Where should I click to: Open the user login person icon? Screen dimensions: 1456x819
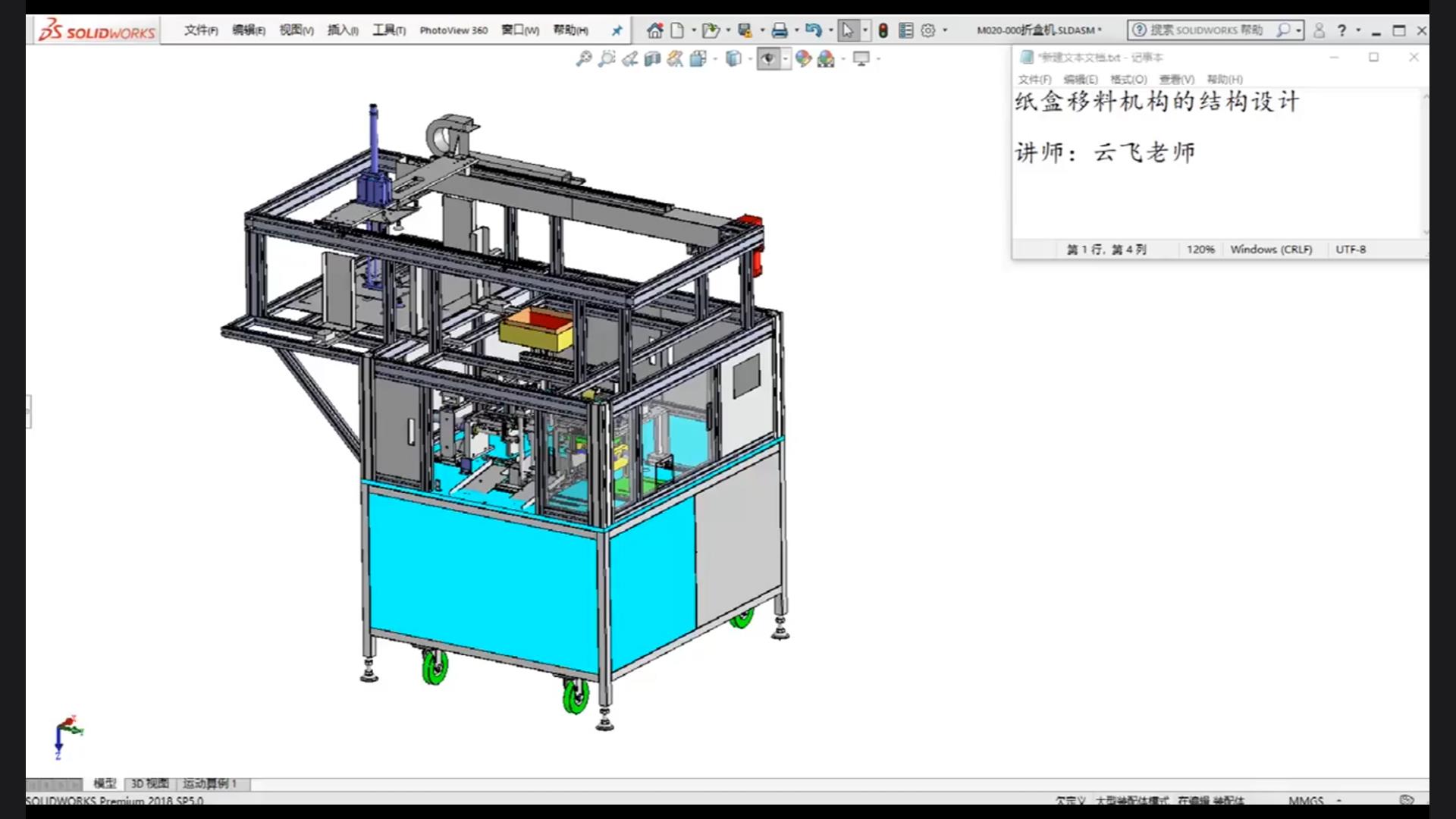click(1319, 30)
